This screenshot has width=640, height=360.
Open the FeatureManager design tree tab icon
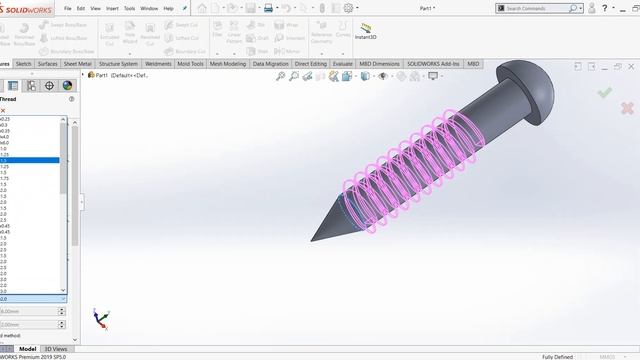[x=13, y=86]
